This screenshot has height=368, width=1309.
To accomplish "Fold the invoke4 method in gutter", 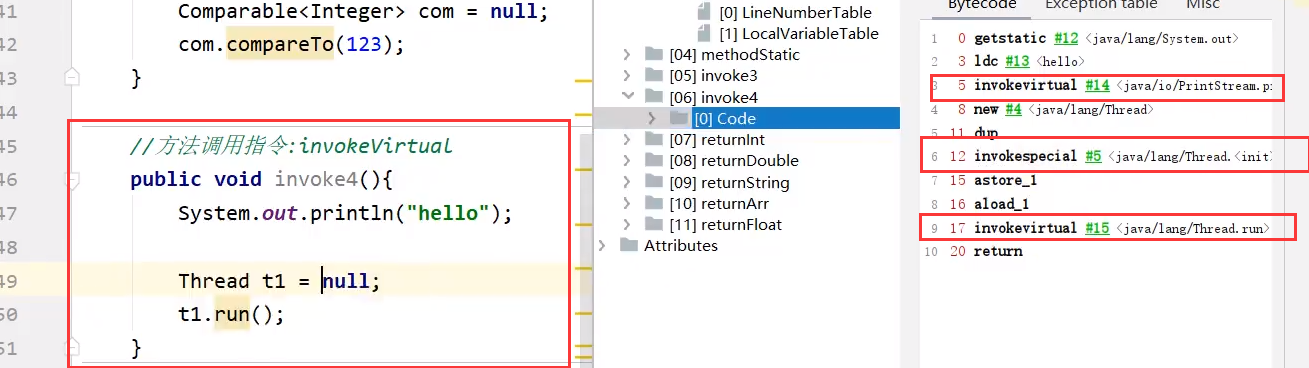I will (71, 180).
